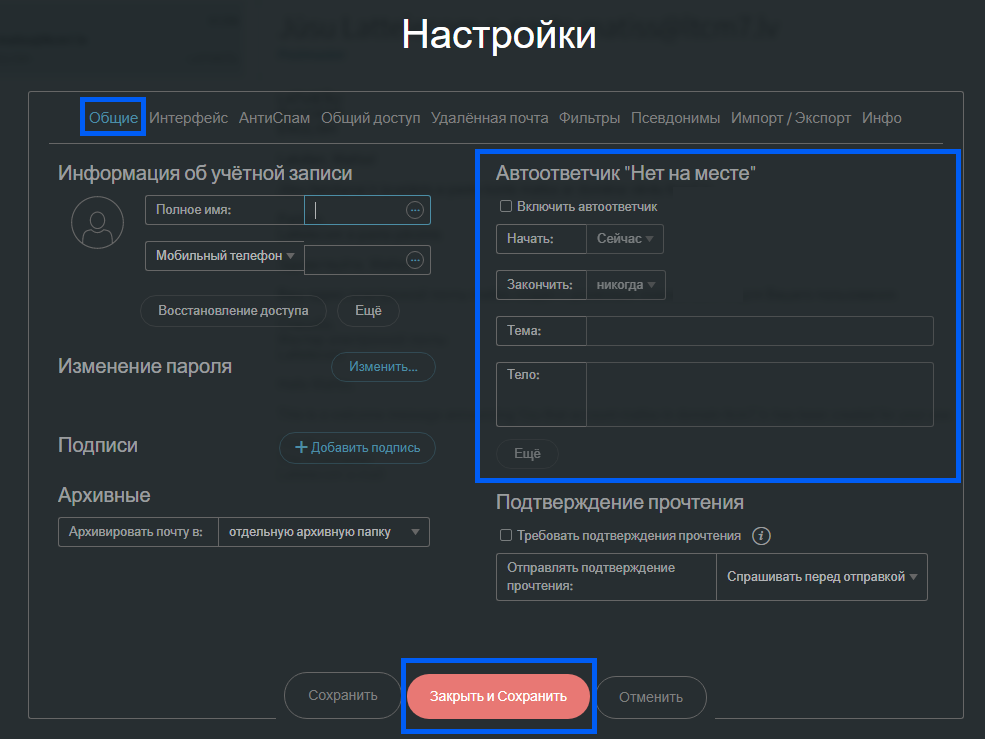The image size is (985, 739).
Task: Click the info icon beside read confirmation
Action: [761, 536]
